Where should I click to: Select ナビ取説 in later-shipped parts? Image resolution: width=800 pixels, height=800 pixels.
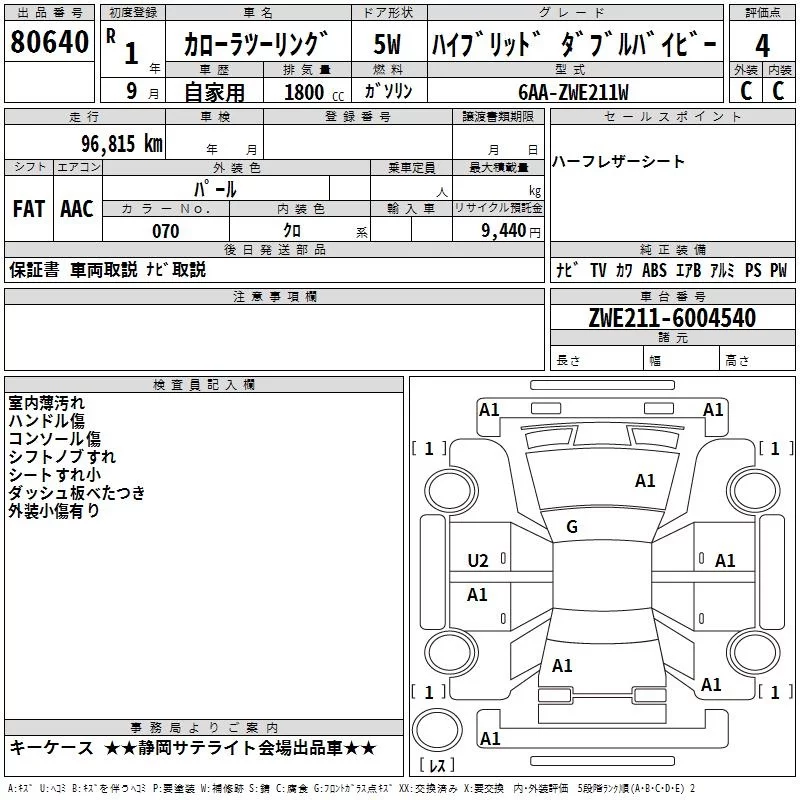click(176, 269)
